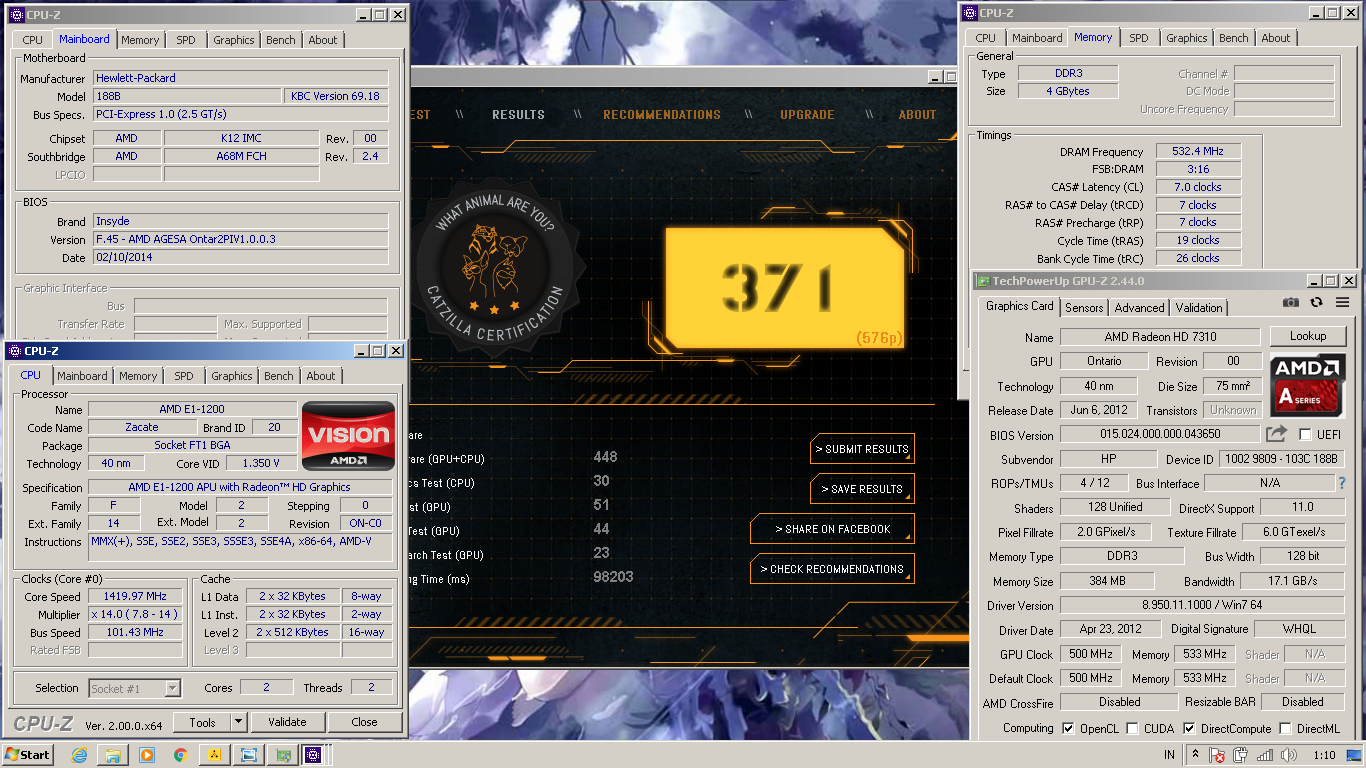Viewport: 1366px width, 768px height.
Task: Click the Validate button in CPU-Z
Action: click(x=287, y=722)
